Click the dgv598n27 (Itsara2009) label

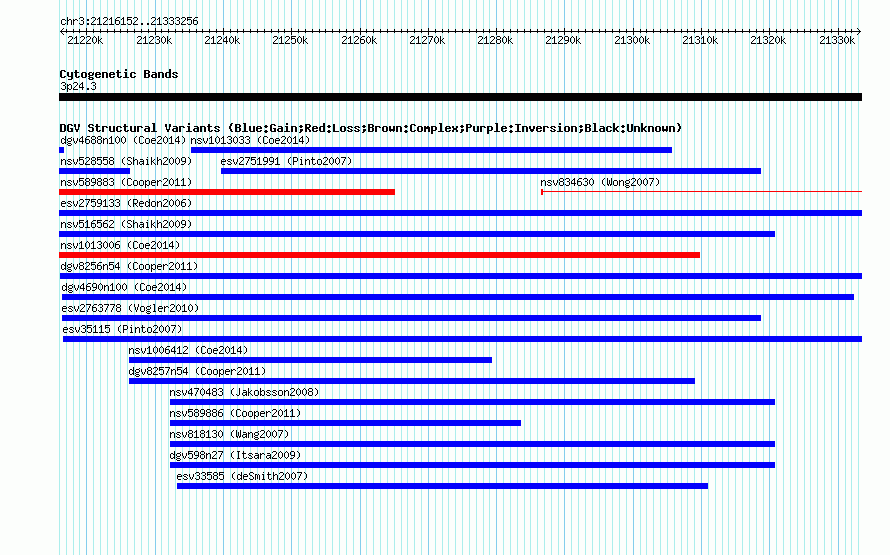click(235, 455)
